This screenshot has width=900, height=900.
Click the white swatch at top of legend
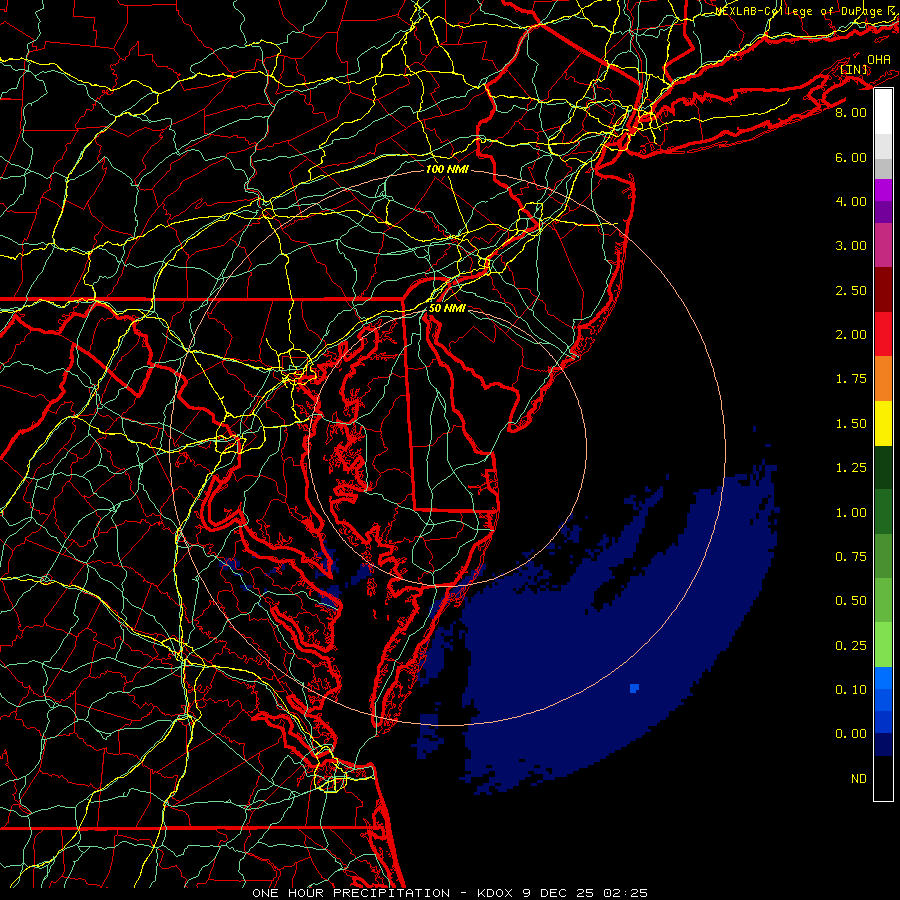point(883,111)
